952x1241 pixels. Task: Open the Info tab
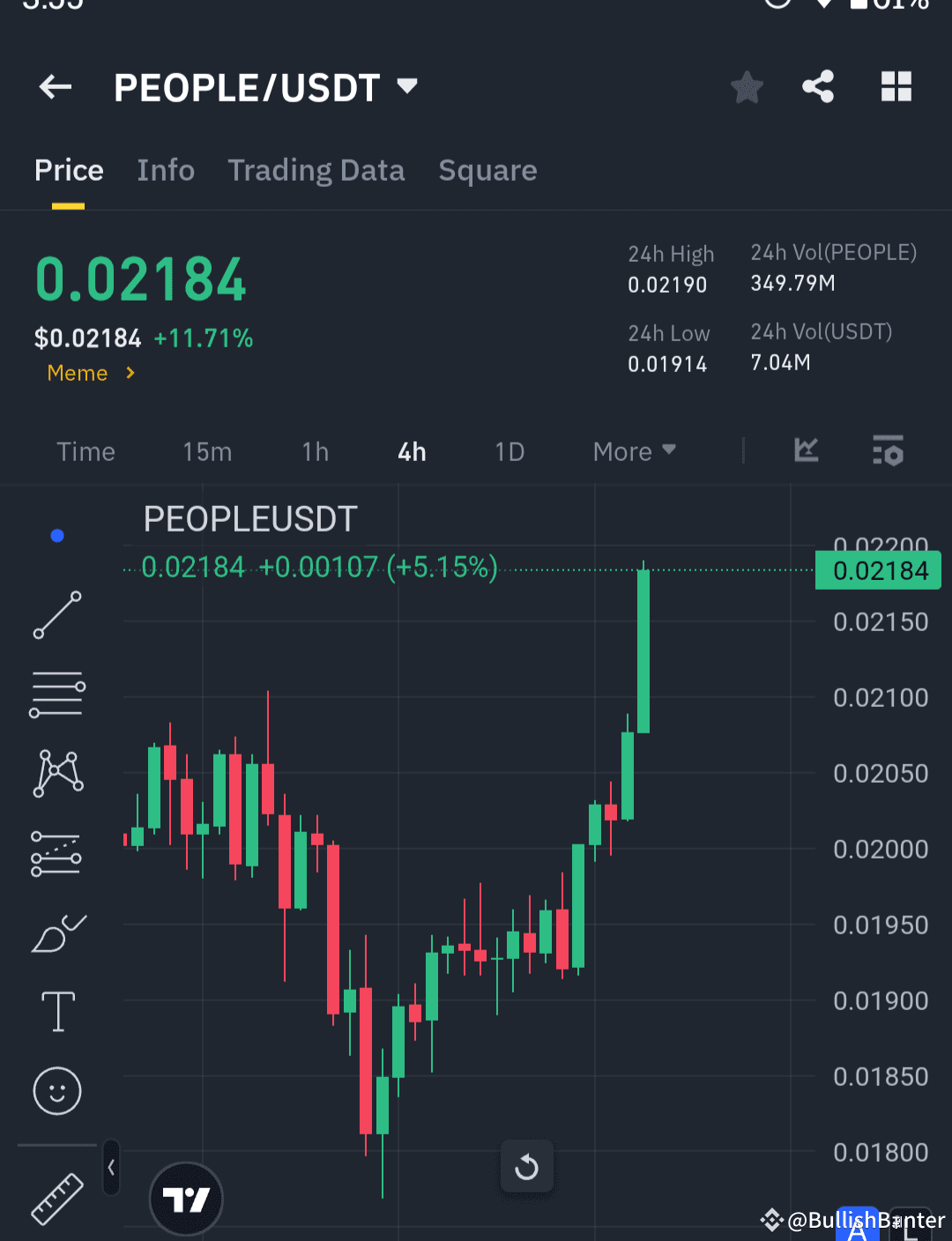[x=166, y=170]
